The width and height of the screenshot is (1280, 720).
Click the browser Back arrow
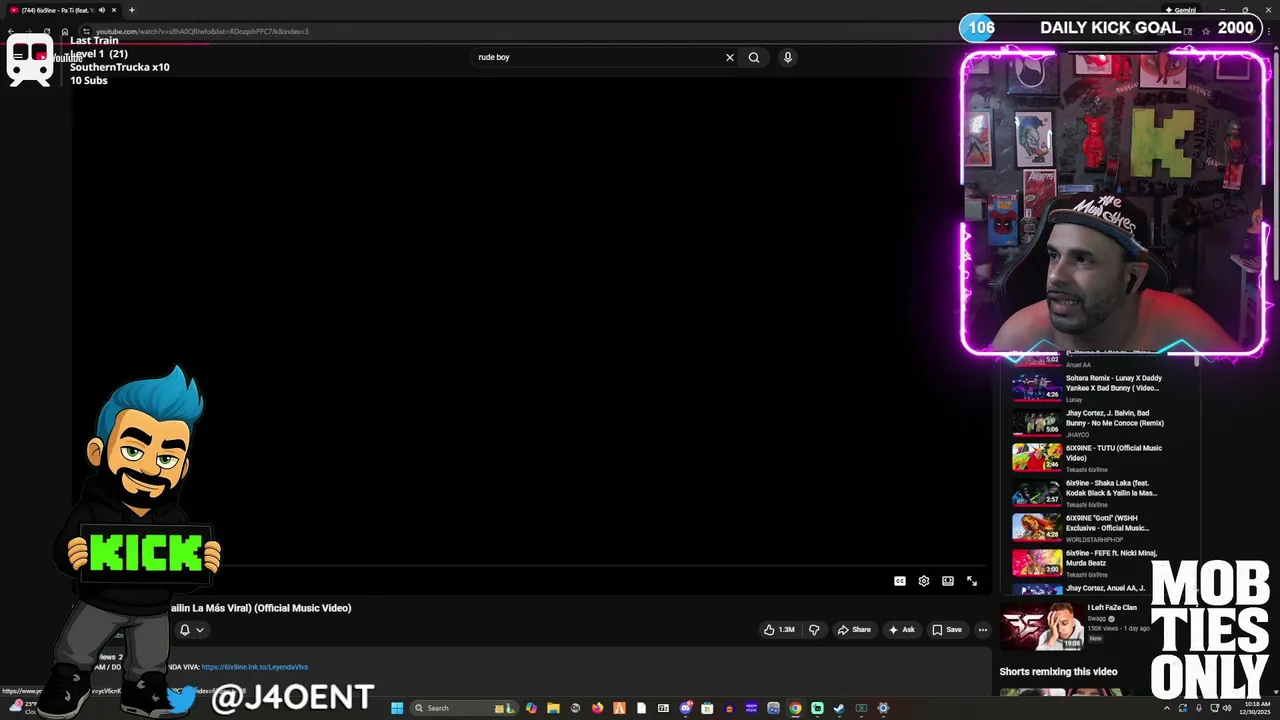(x=11, y=31)
